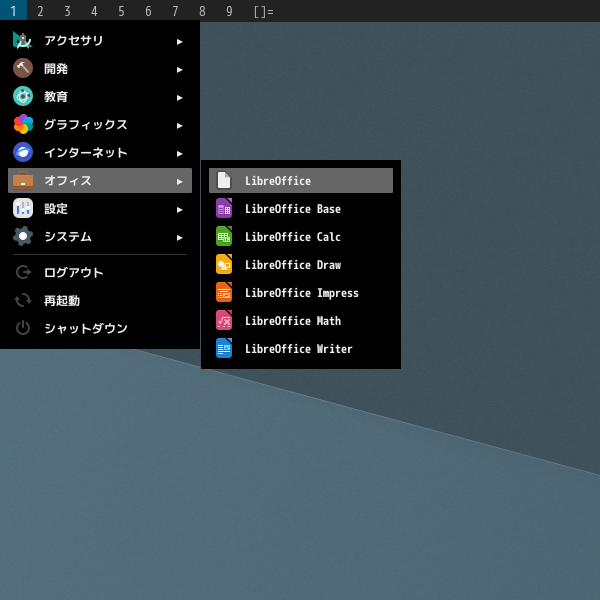Expand the グラフィックス submenu arrow
The width and height of the screenshot is (600, 600).
(179, 126)
